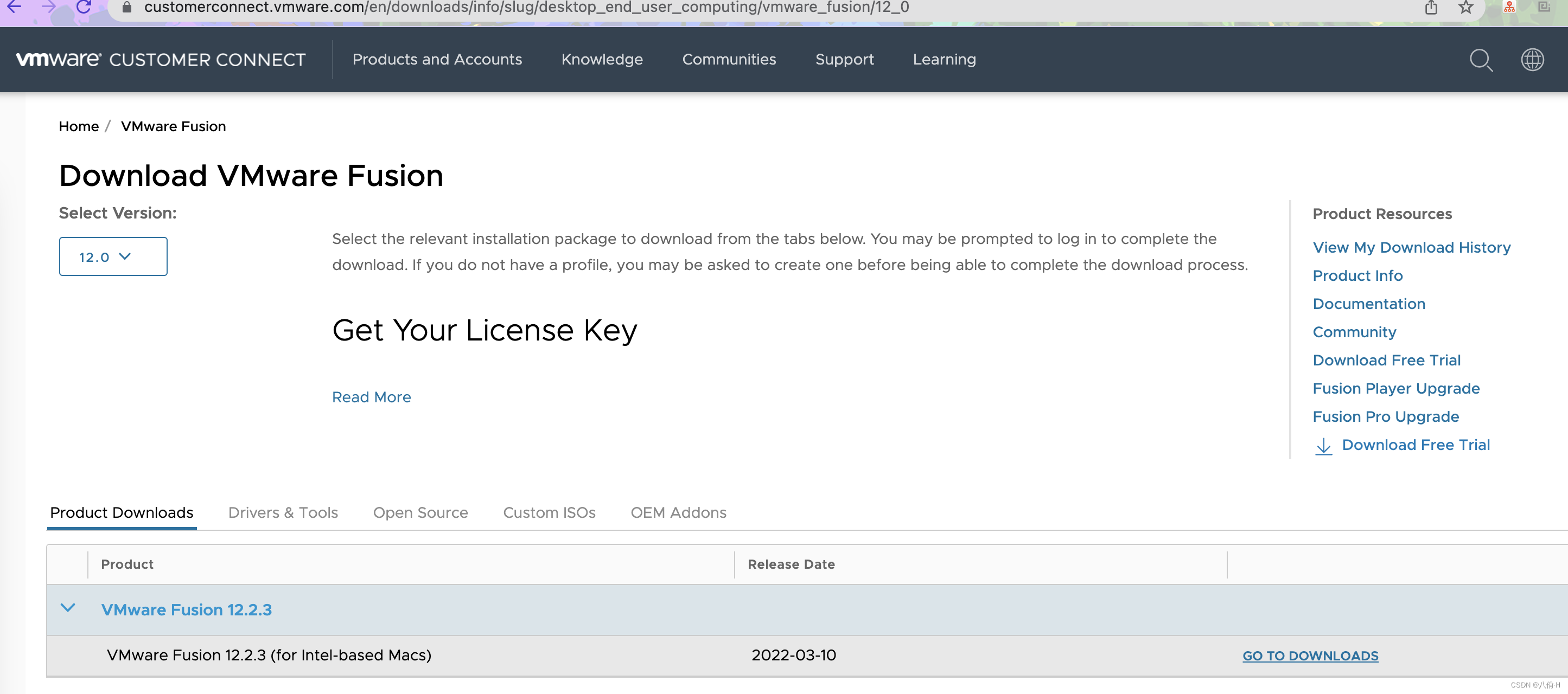Click the search magnifier icon in header

1480,60
